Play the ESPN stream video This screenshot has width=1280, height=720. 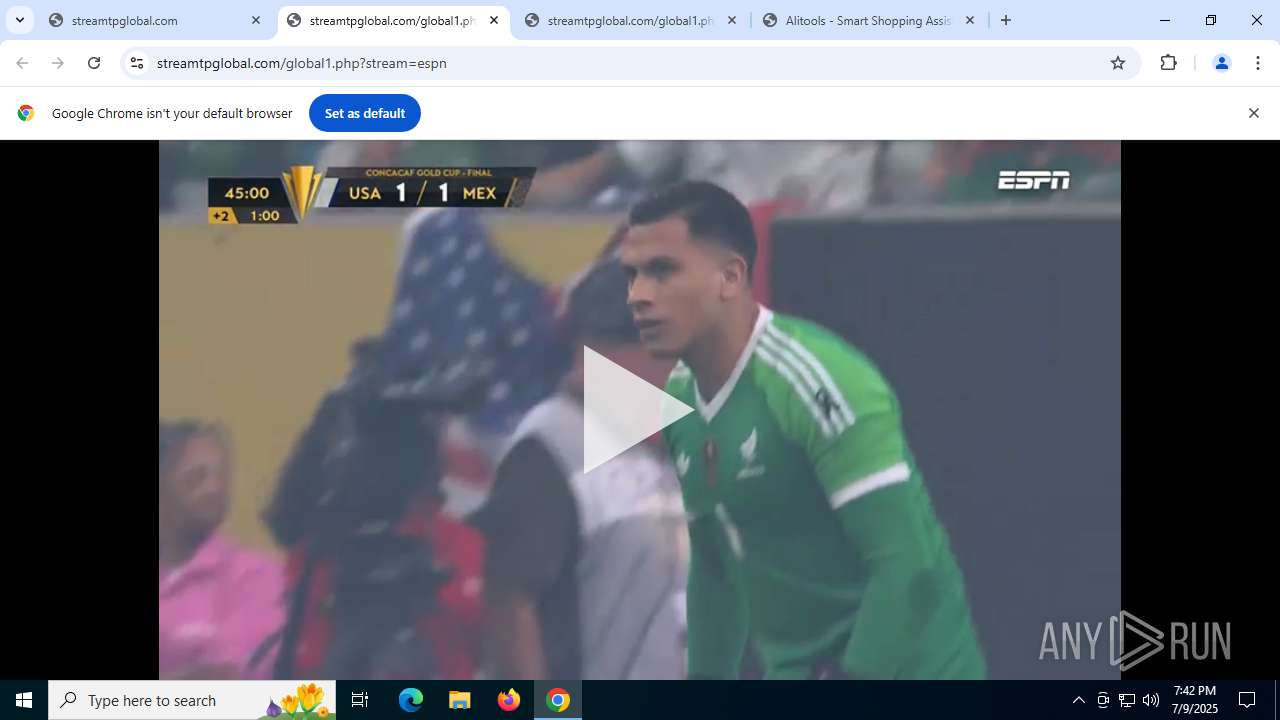point(638,410)
